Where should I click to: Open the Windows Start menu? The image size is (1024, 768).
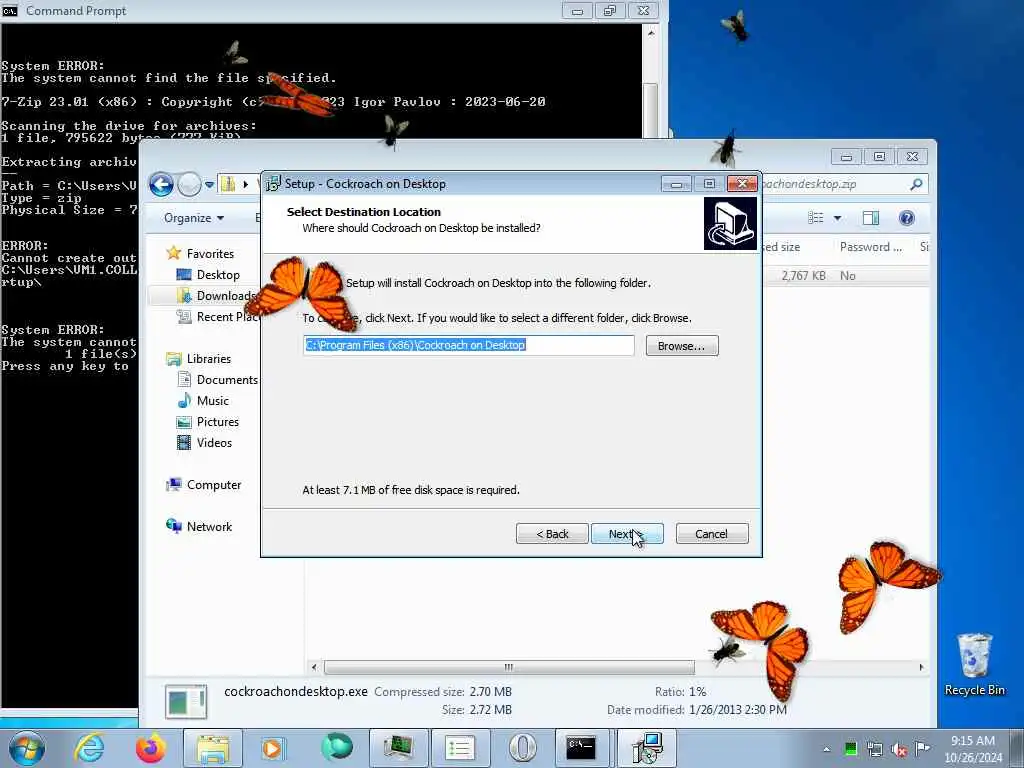[x=27, y=748]
